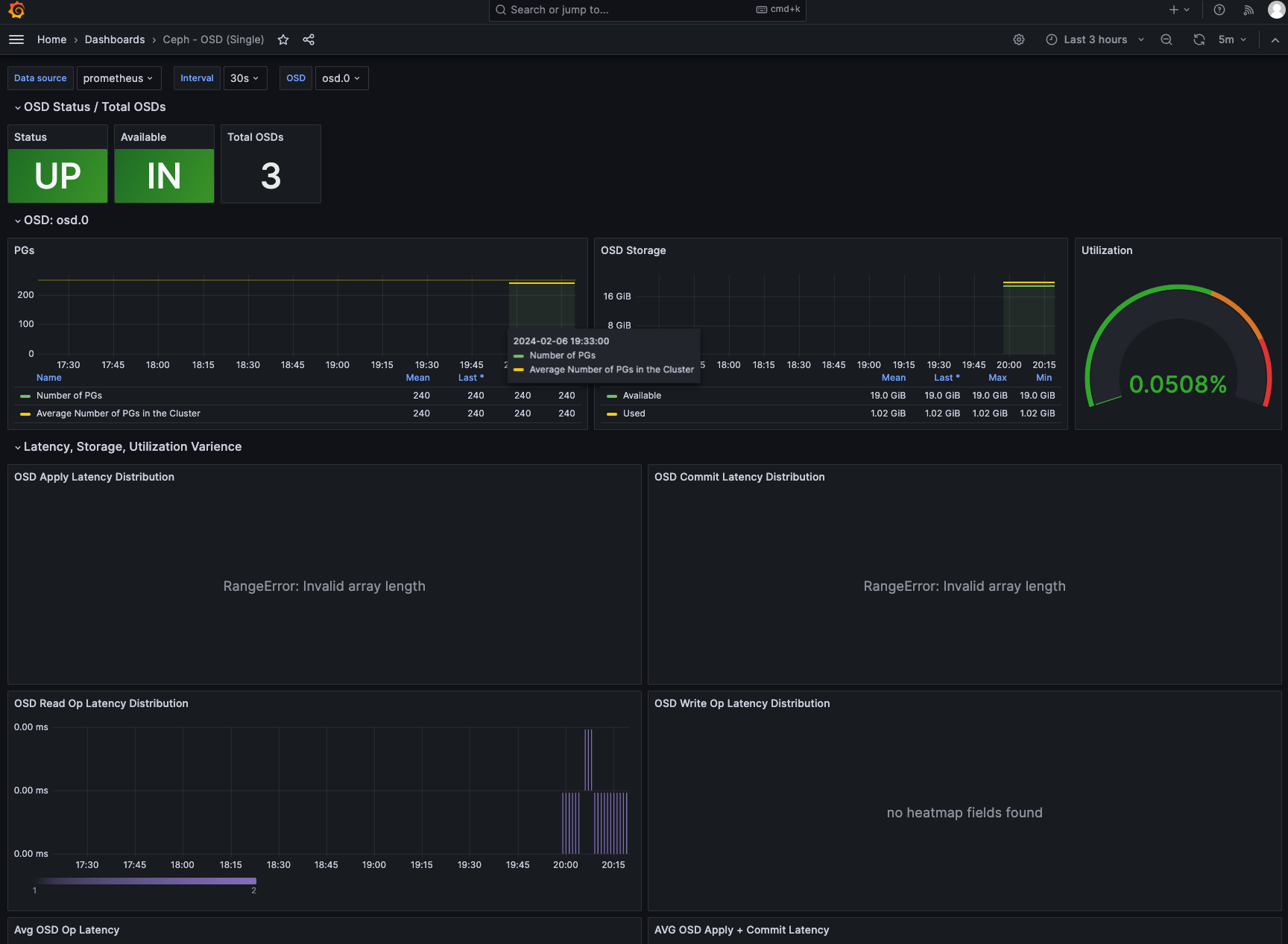Click the heatmap color scale bar
1288x944 pixels.
(x=145, y=881)
